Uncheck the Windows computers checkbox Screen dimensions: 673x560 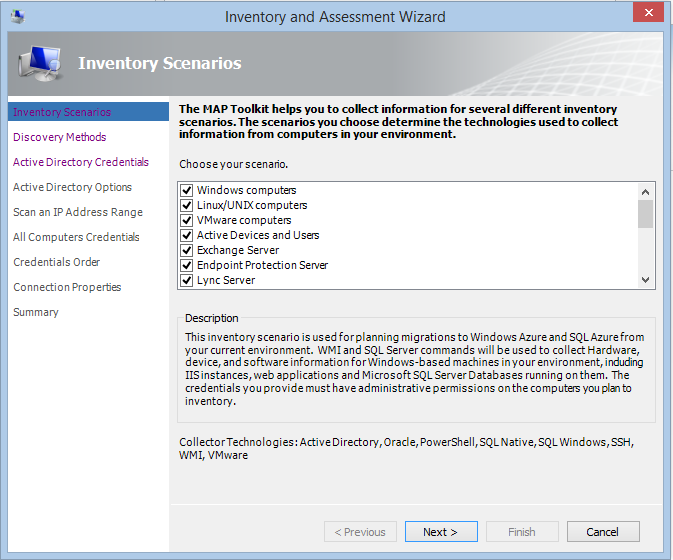point(186,190)
